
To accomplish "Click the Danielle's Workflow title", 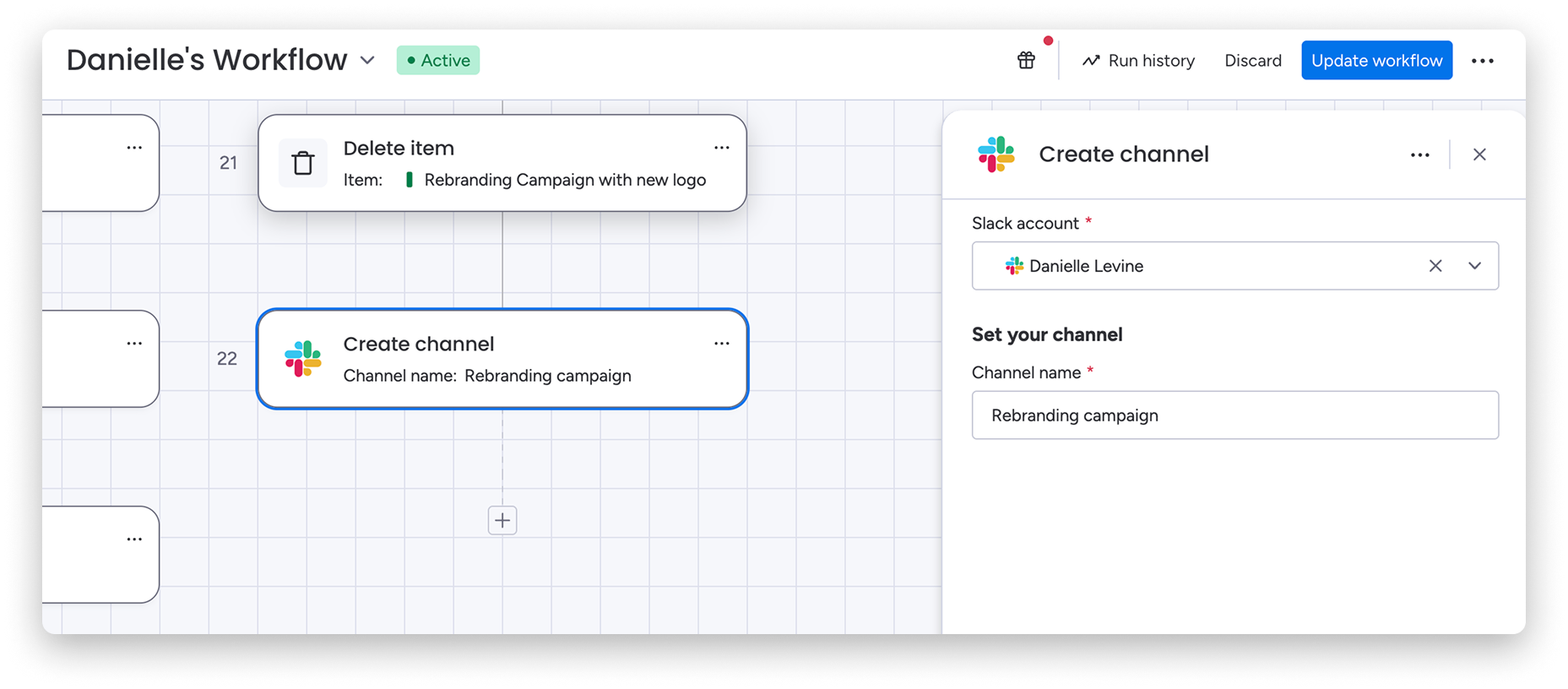I will [207, 60].
